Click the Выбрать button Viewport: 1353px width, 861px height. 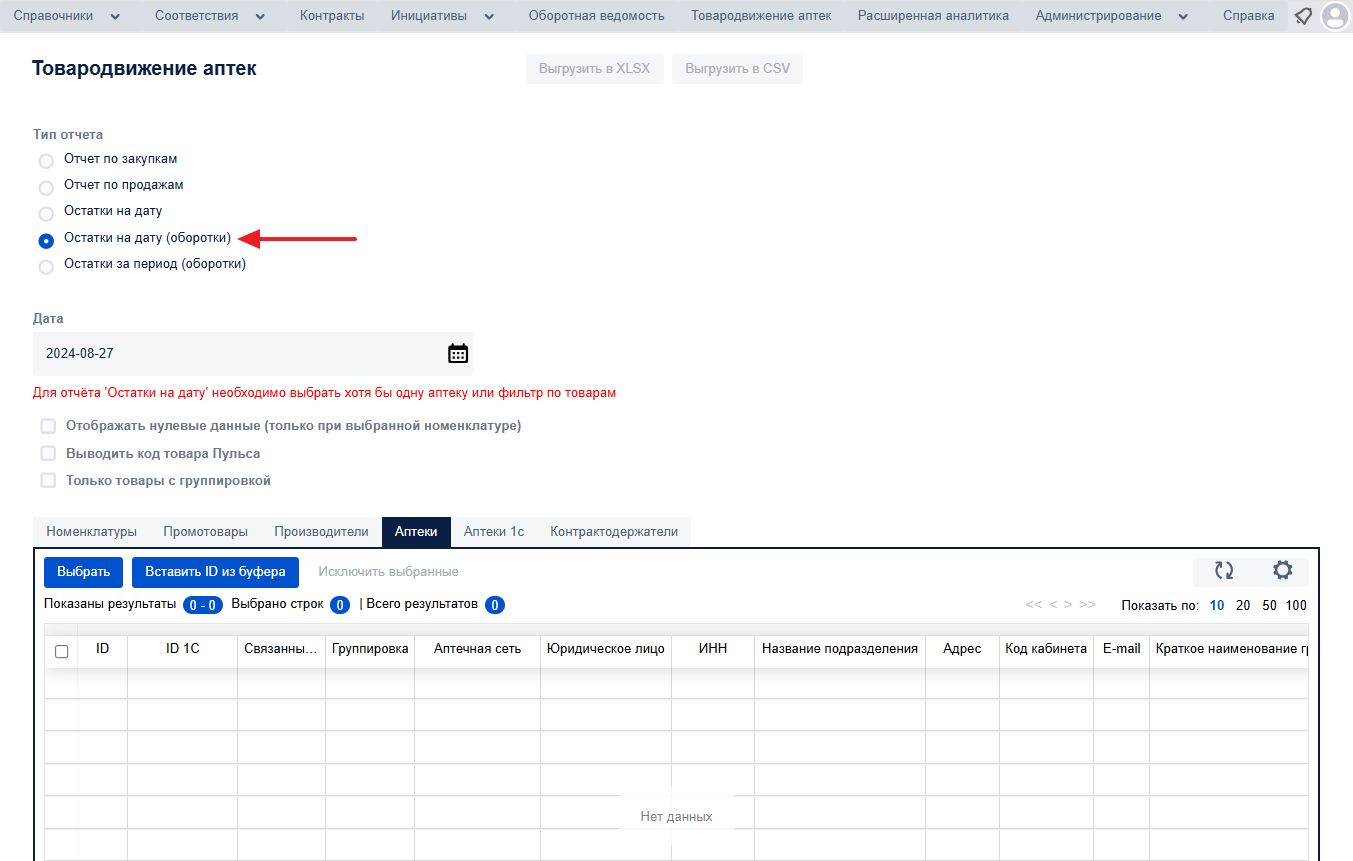[84, 572]
